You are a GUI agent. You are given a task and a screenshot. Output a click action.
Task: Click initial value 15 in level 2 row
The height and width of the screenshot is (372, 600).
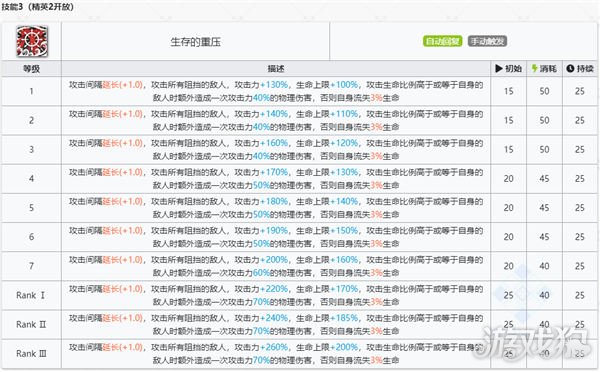509,121
